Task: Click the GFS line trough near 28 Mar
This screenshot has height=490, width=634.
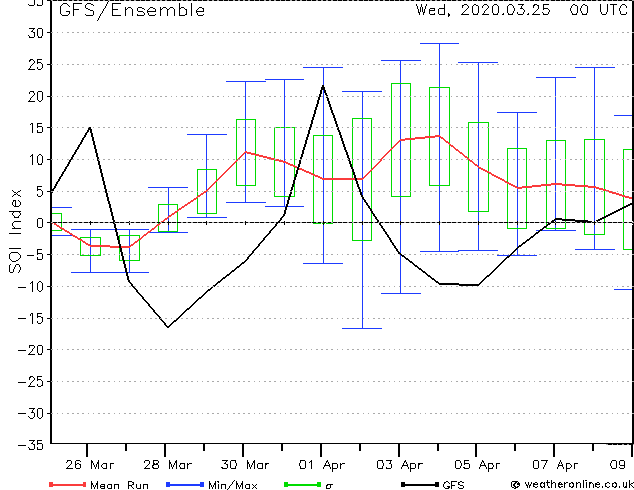Action: [x=168, y=327]
